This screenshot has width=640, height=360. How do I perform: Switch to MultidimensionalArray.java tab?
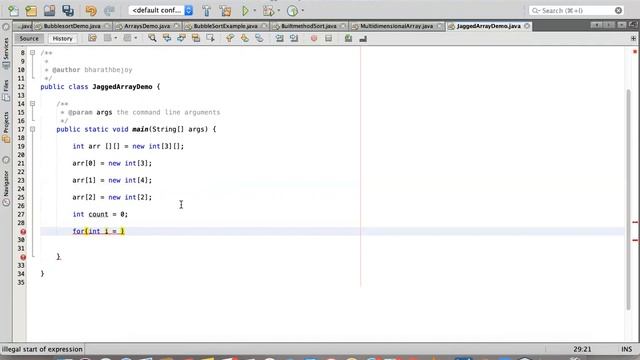[396, 26]
